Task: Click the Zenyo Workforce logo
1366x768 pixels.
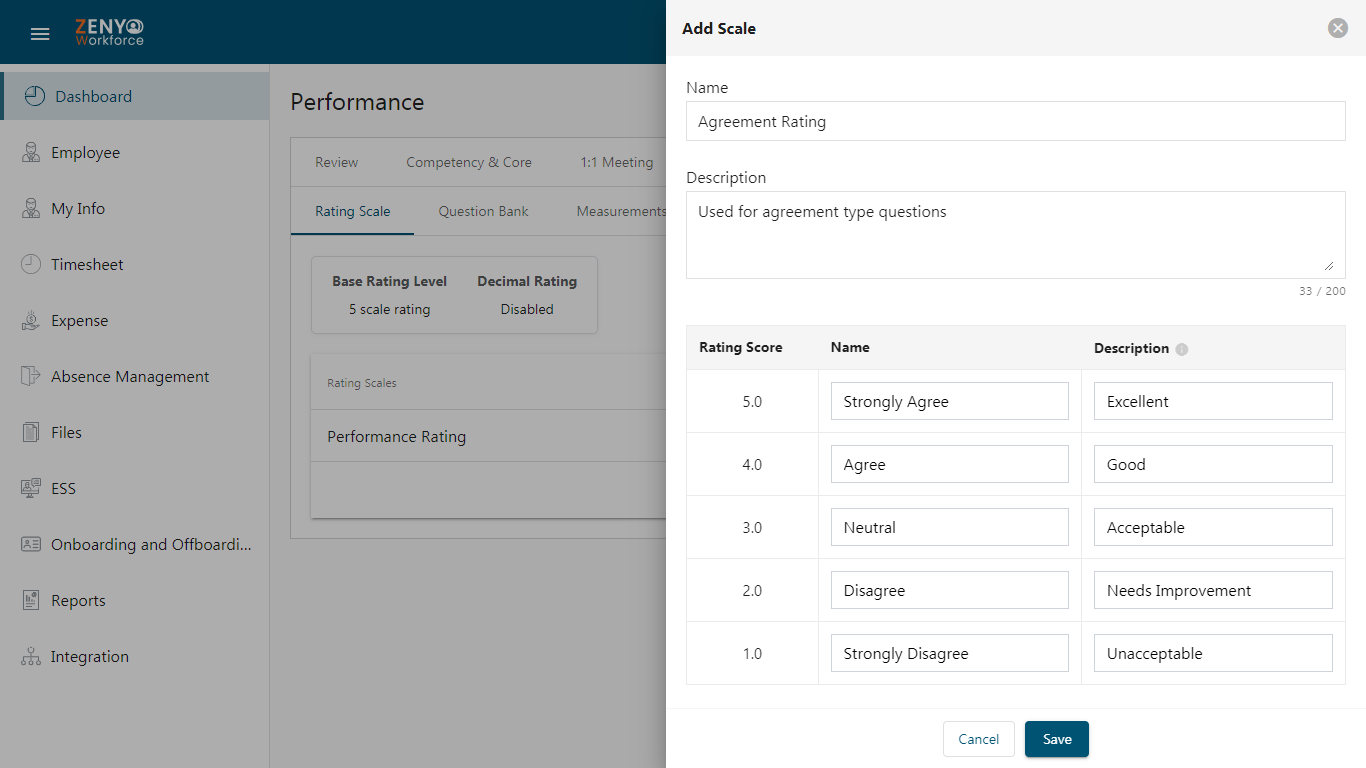Action: [x=110, y=33]
